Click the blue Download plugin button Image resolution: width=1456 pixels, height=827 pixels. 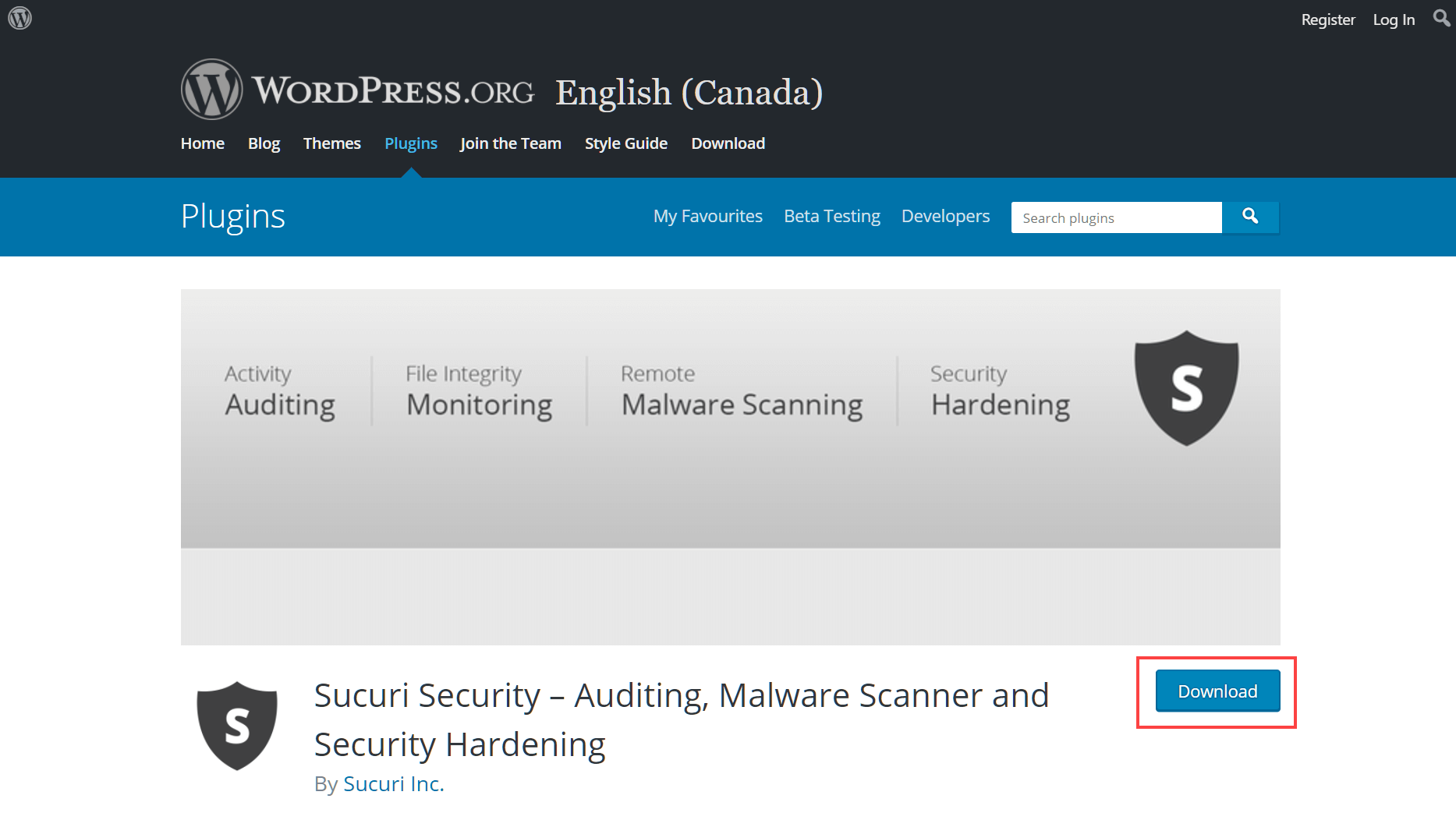[x=1217, y=691]
